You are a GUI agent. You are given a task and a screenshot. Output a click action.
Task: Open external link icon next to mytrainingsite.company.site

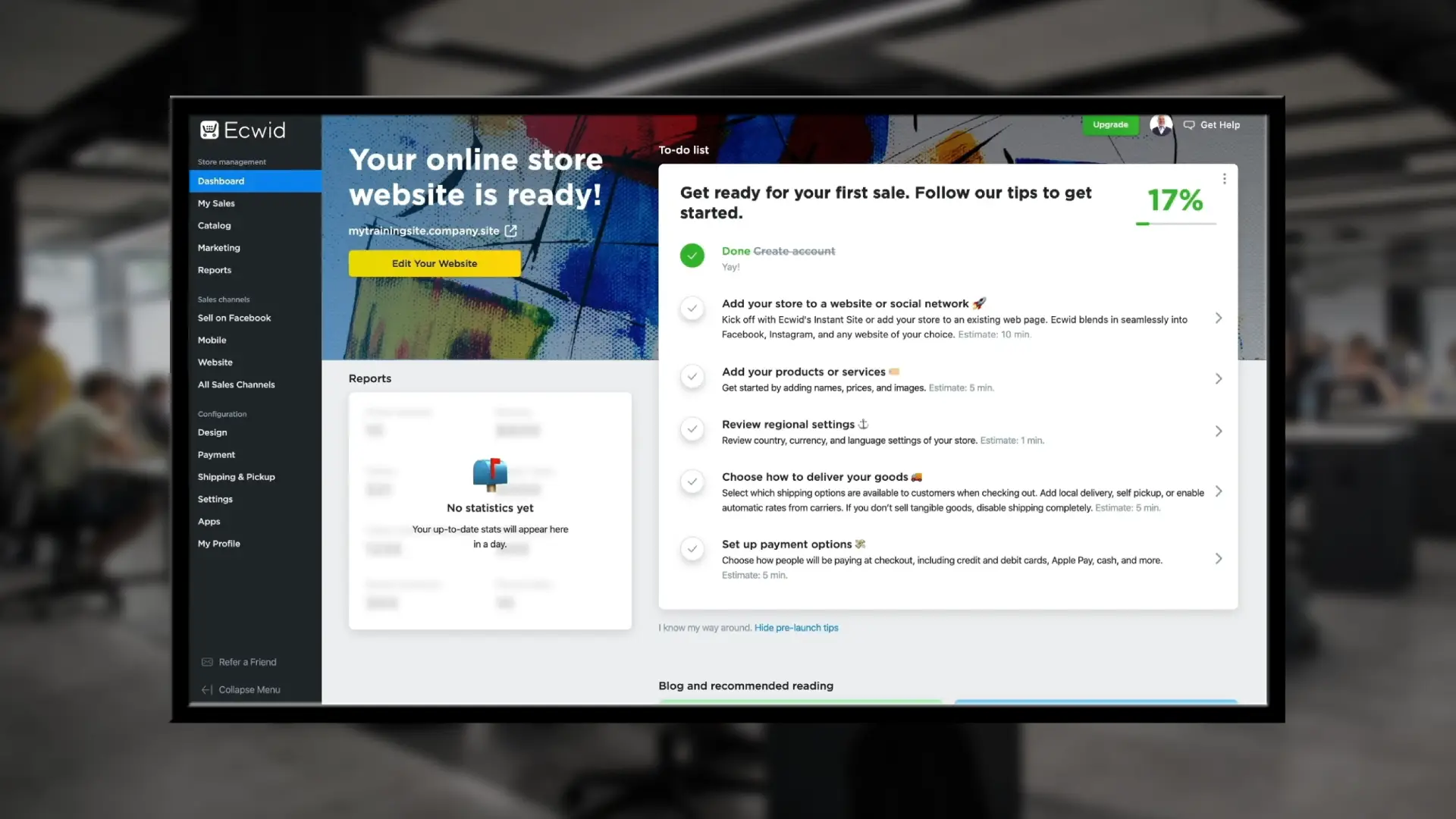[x=511, y=231]
